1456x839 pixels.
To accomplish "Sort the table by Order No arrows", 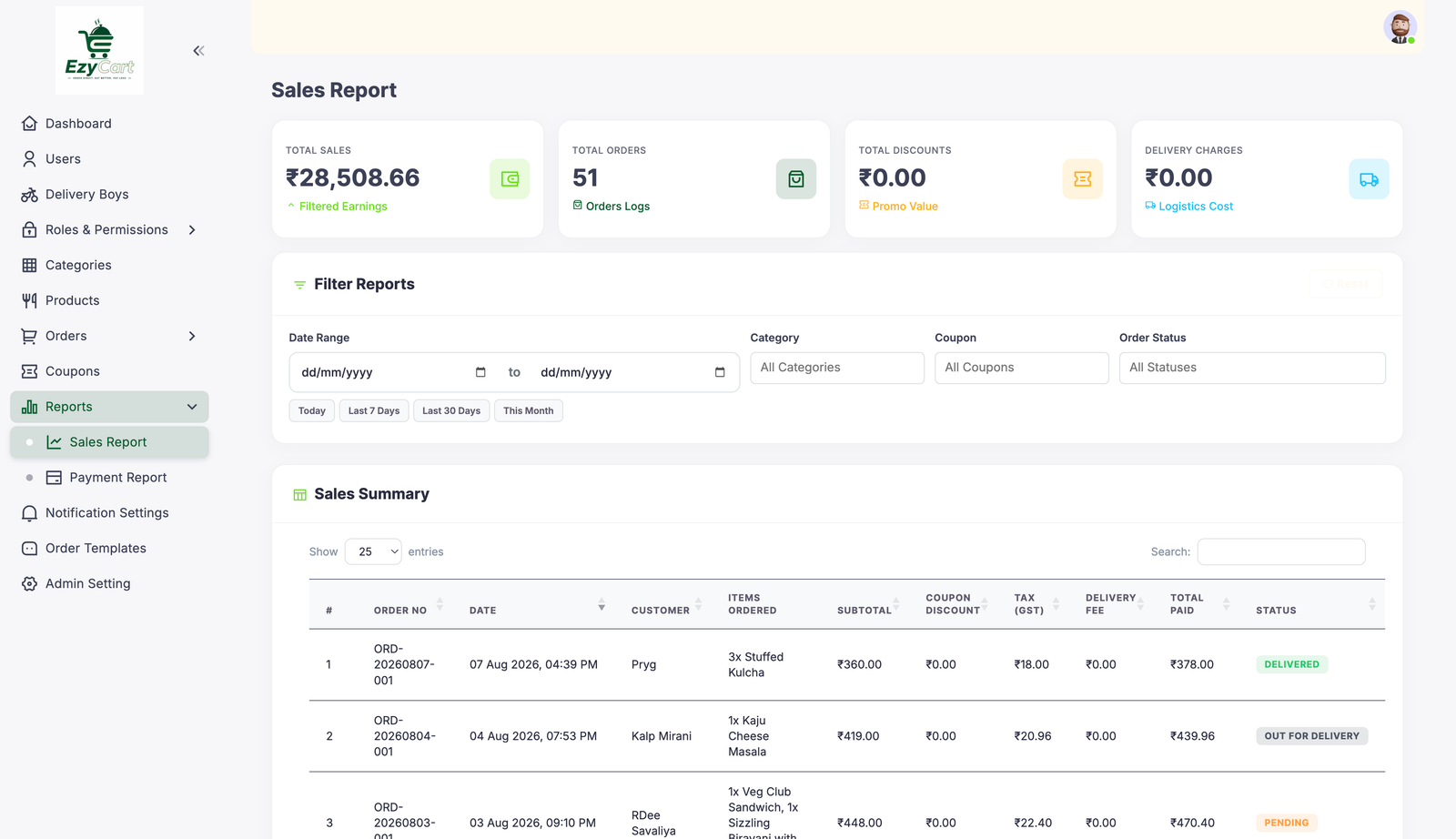I will click(x=440, y=604).
